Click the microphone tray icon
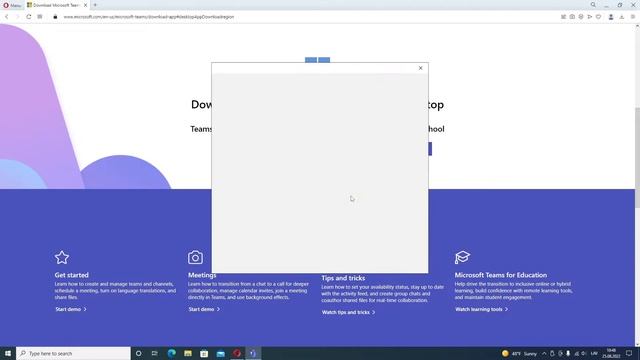 pyautogui.click(x=568, y=353)
